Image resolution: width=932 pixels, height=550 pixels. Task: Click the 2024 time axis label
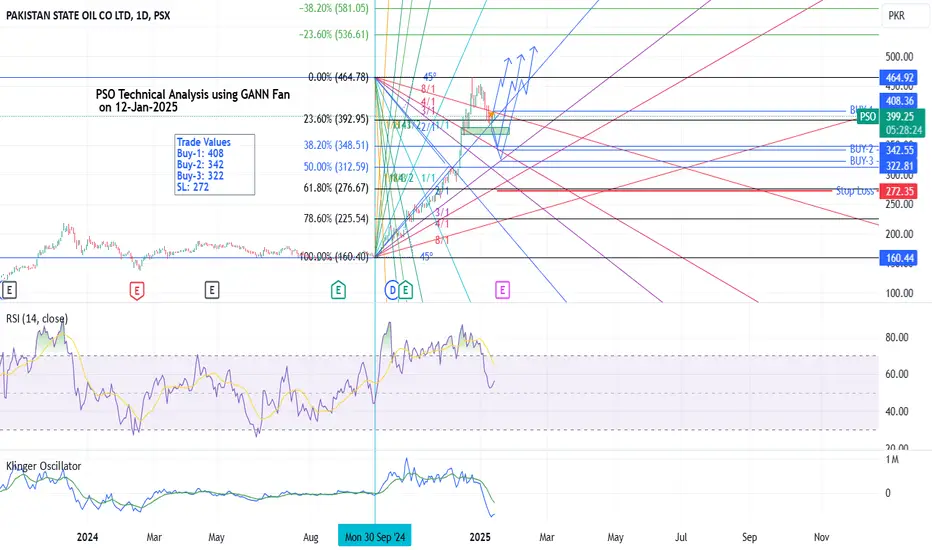[x=87, y=537]
